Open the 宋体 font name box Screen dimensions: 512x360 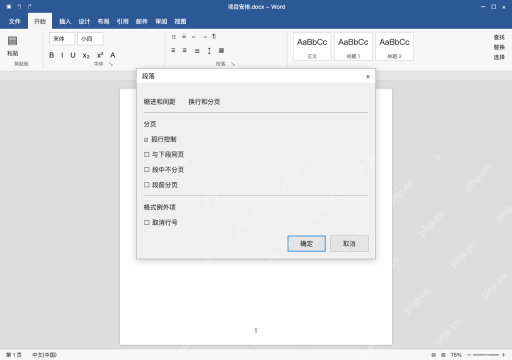coord(62,39)
